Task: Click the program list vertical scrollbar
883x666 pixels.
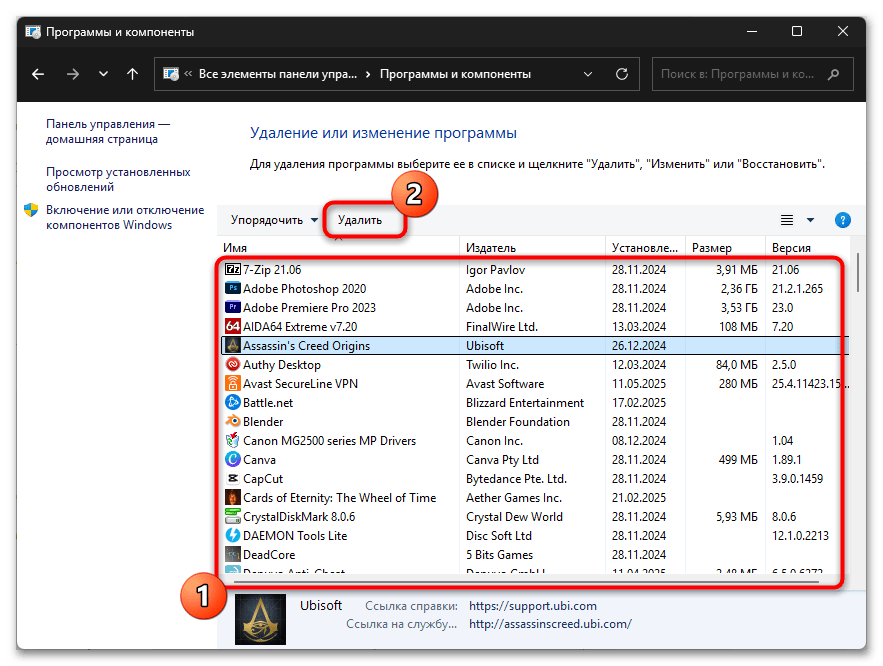Action: point(858,272)
